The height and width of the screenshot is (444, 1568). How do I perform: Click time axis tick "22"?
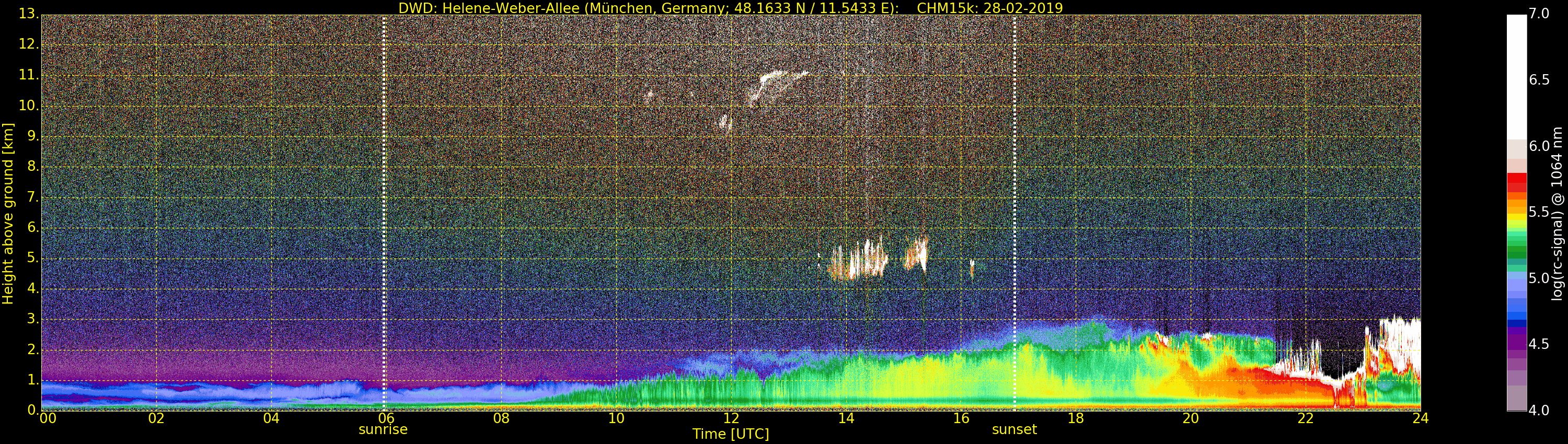click(1306, 418)
